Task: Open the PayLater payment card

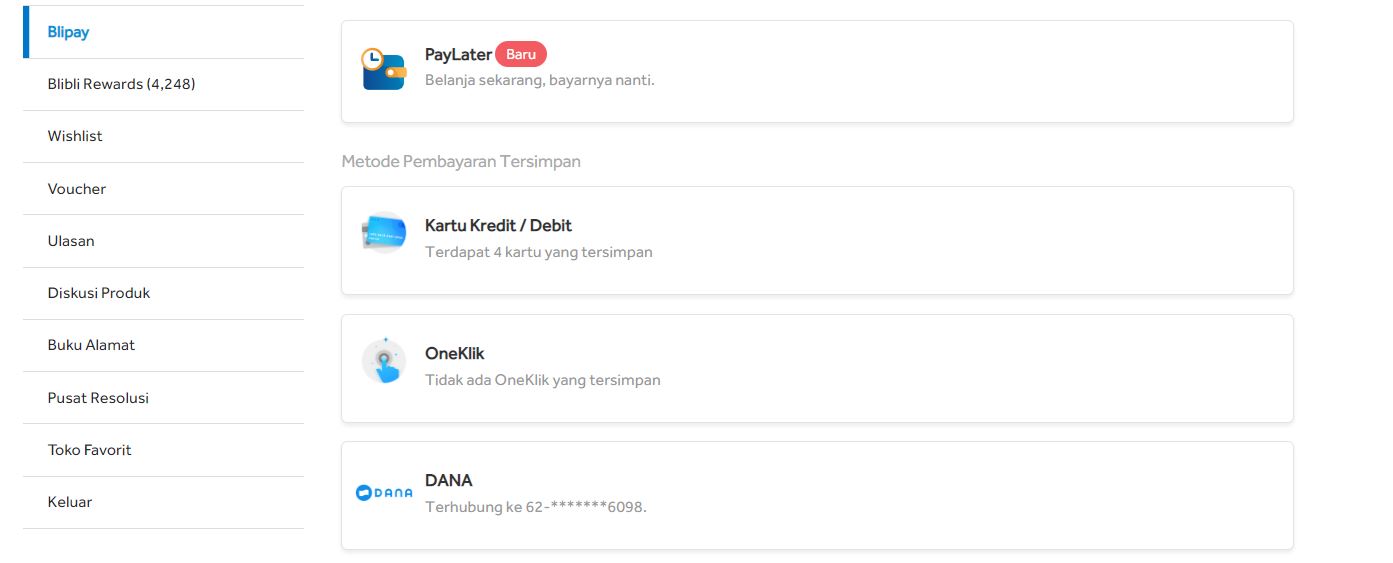Action: click(817, 72)
